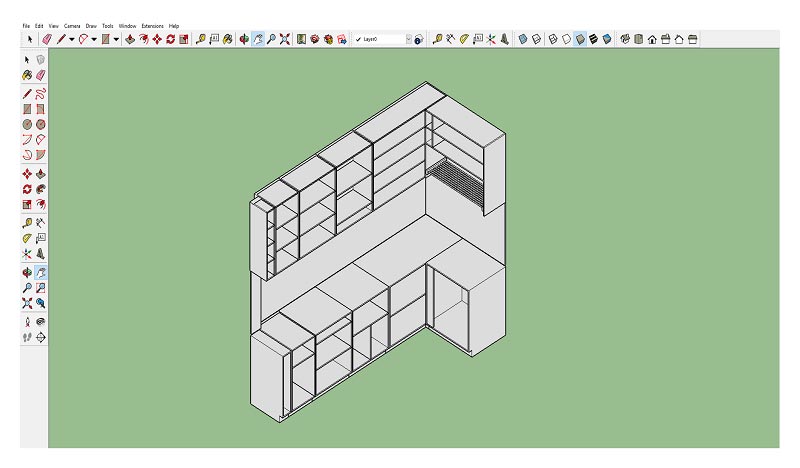Image resolution: width=800 pixels, height=468 pixels.
Task: Click Zoom Extents in the top toolbar
Action: pos(285,39)
